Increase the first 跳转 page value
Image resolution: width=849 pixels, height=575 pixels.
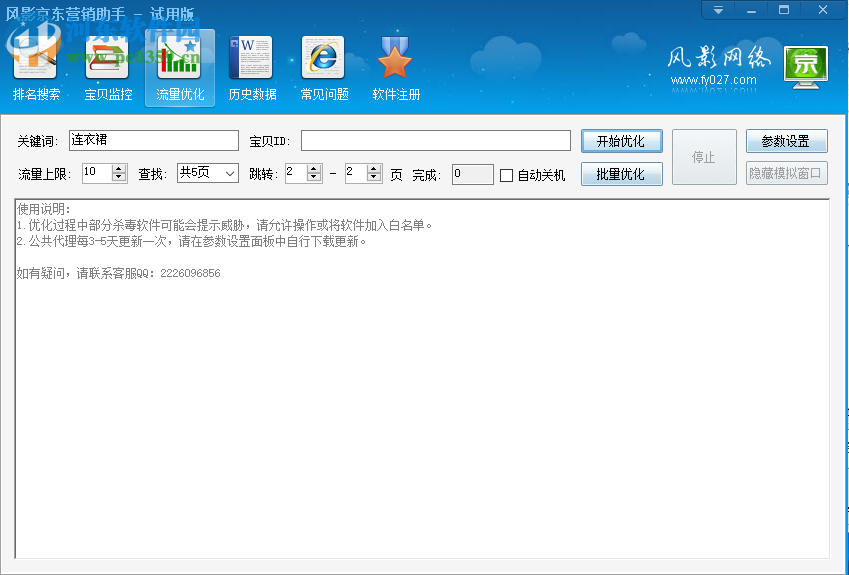314,169
